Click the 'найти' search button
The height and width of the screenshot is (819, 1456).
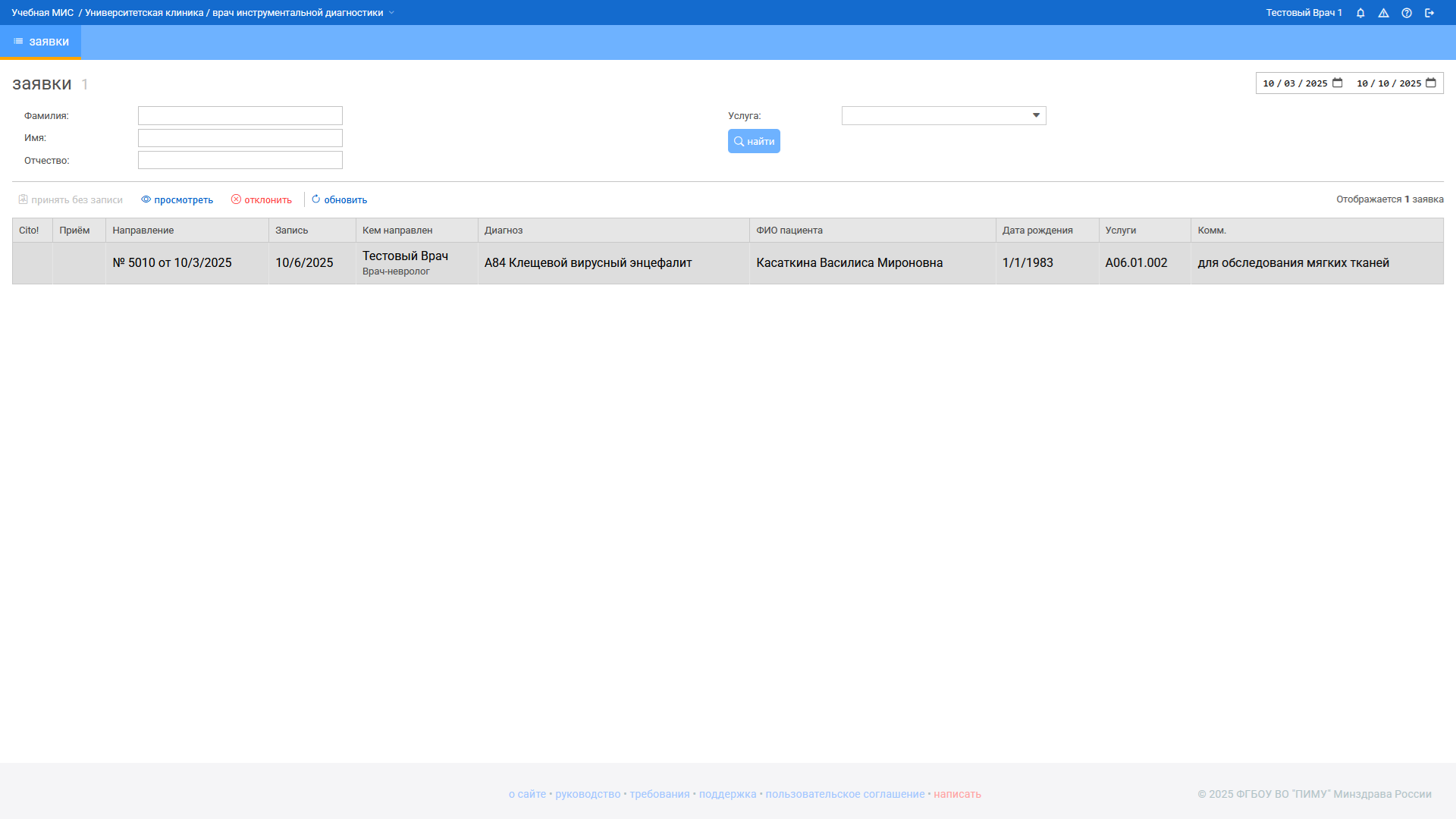point(754,141)
